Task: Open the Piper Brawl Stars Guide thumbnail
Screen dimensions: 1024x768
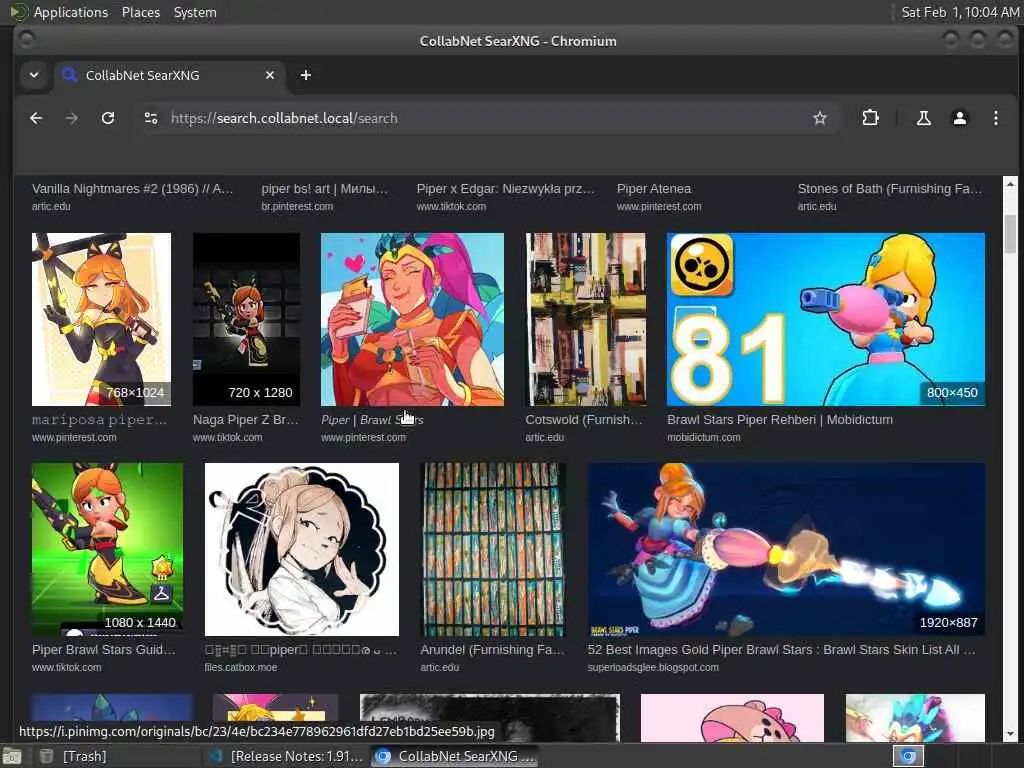Action: (107, 549)
